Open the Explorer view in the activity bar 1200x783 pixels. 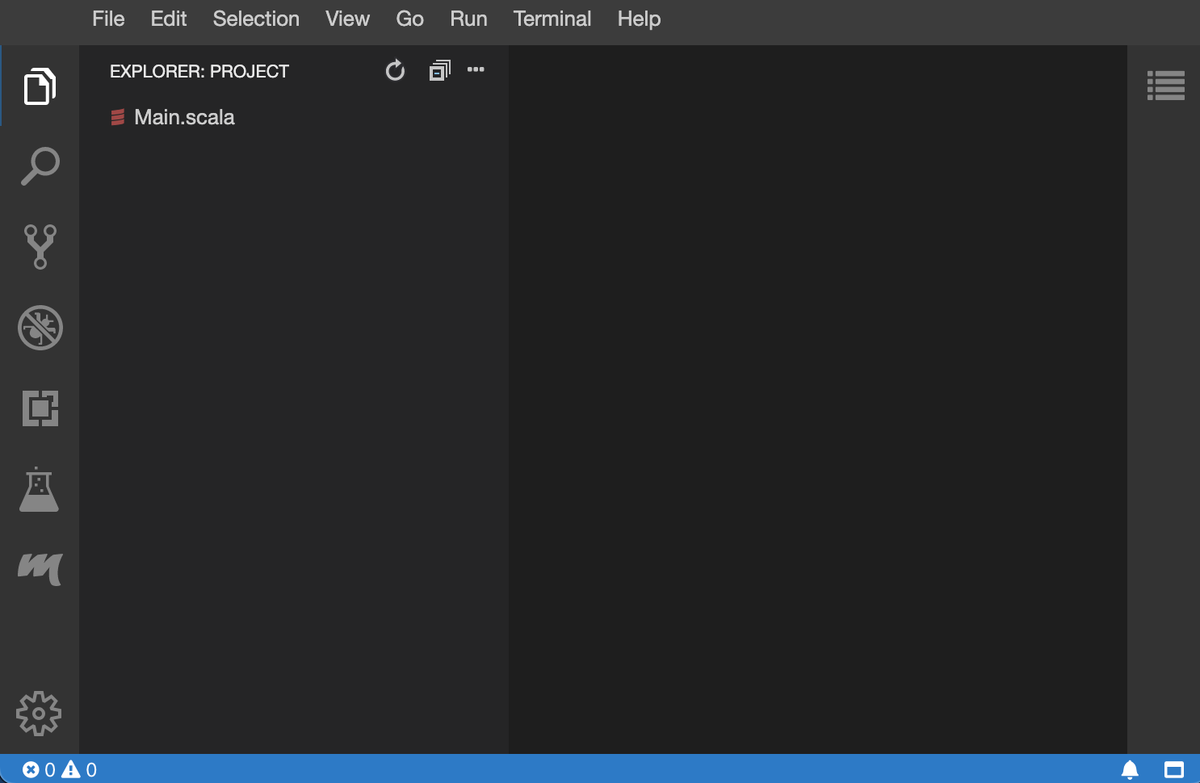40,86
